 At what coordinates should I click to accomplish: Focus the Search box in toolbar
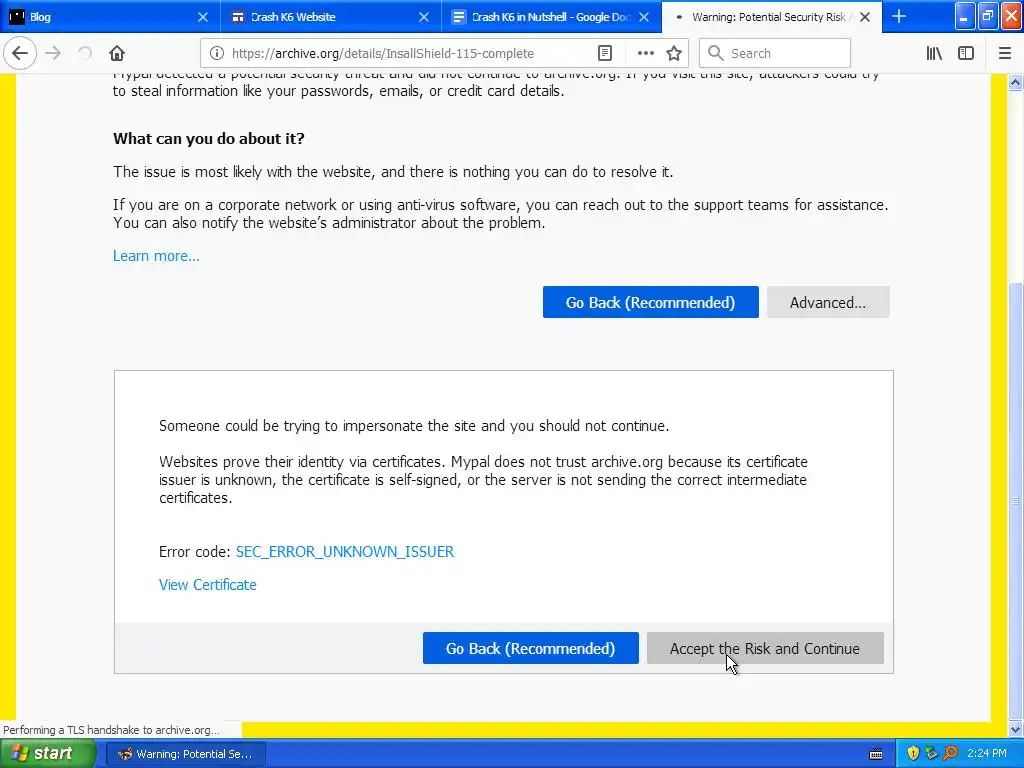click(775, 53)
